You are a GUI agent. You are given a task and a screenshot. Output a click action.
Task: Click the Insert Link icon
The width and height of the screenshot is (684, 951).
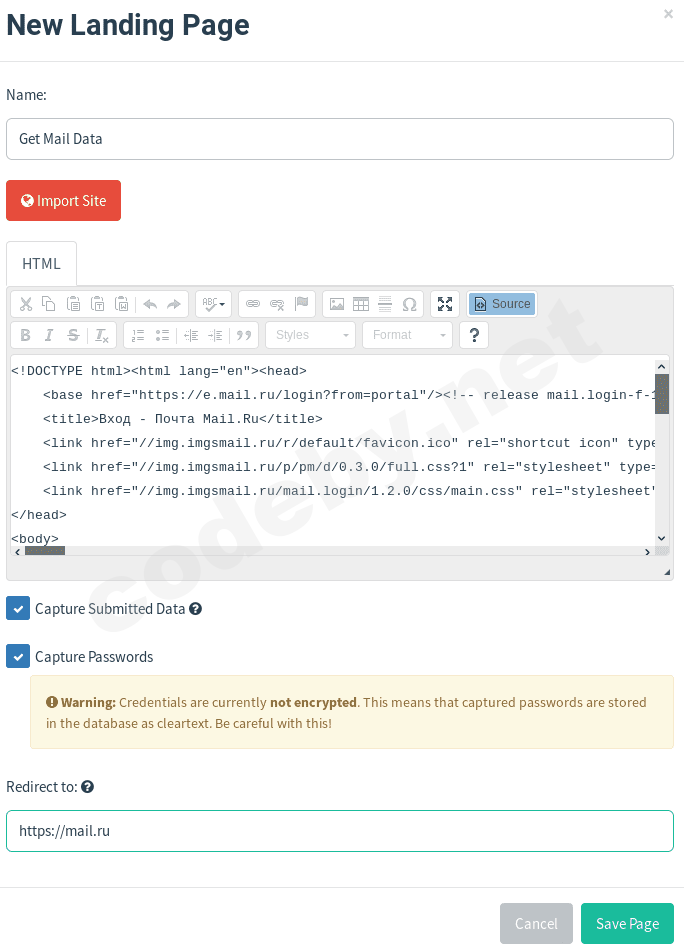(253, 304)
